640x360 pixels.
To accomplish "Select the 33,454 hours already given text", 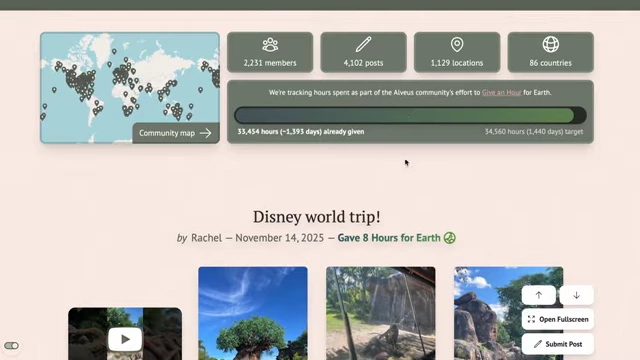I will [x=301, y=131].
